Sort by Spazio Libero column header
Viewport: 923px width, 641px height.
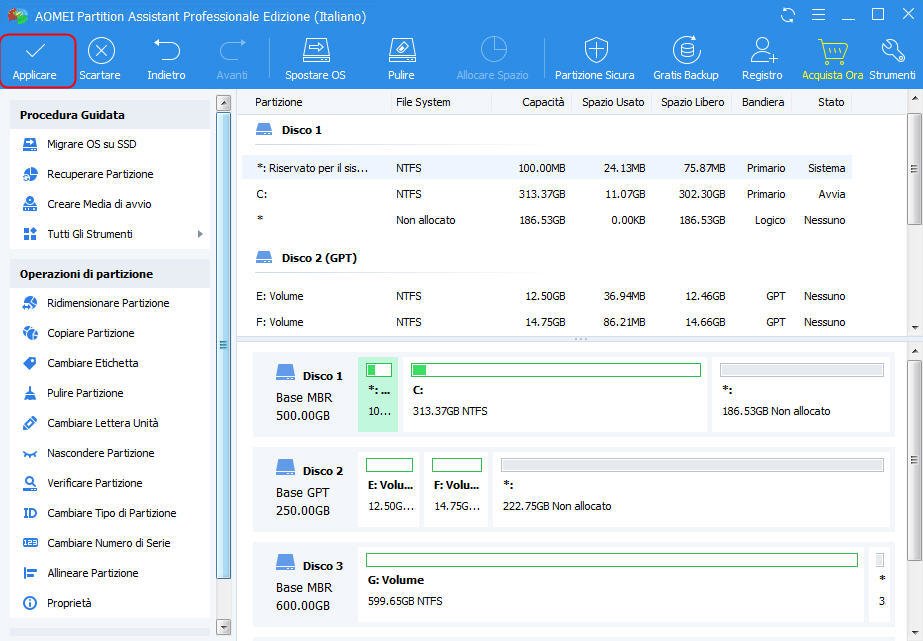[x=692, y=102]
